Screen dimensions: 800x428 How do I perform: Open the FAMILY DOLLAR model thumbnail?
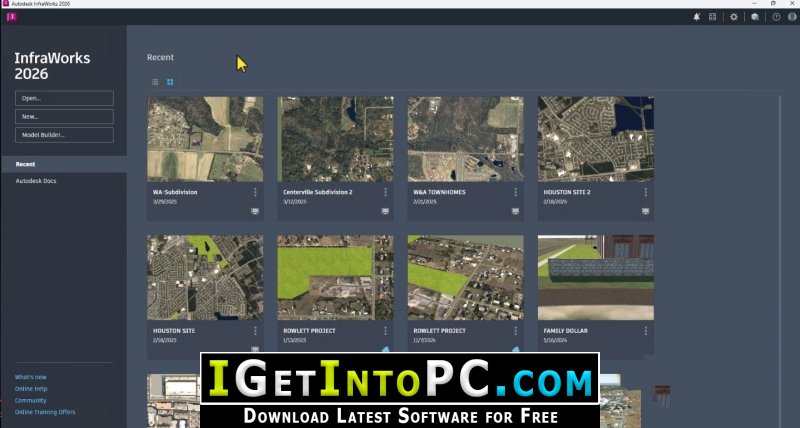point(596,278)
